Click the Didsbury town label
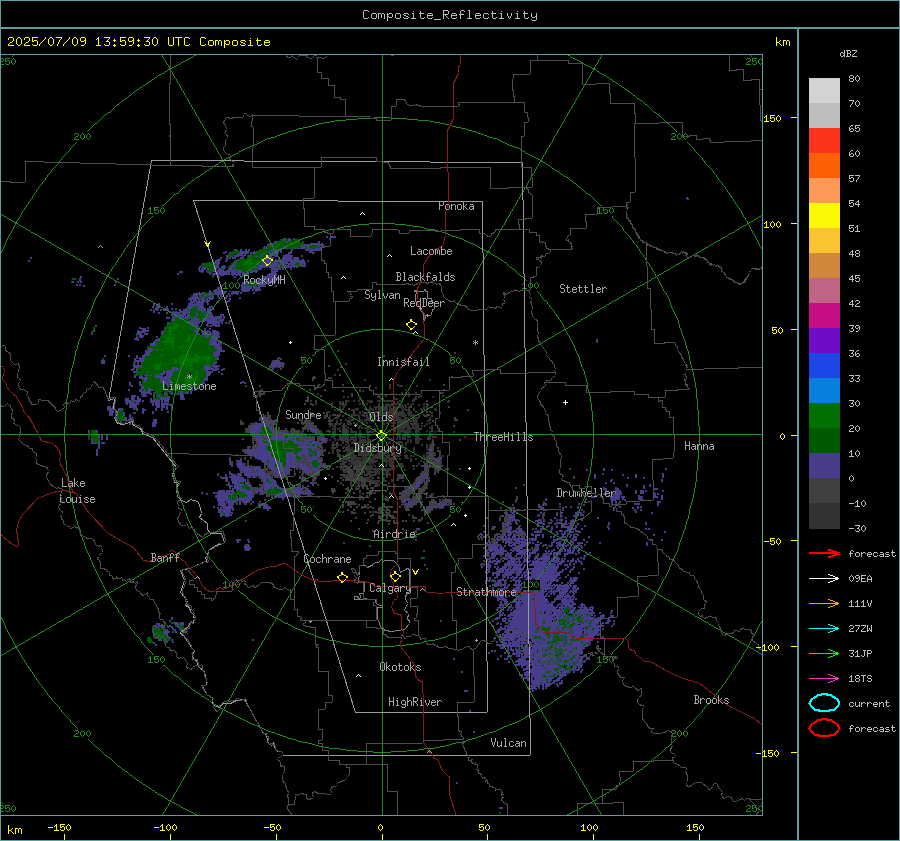Image resolution: width=900 pixels, height=841 pixels. click(x=377, y=448)
